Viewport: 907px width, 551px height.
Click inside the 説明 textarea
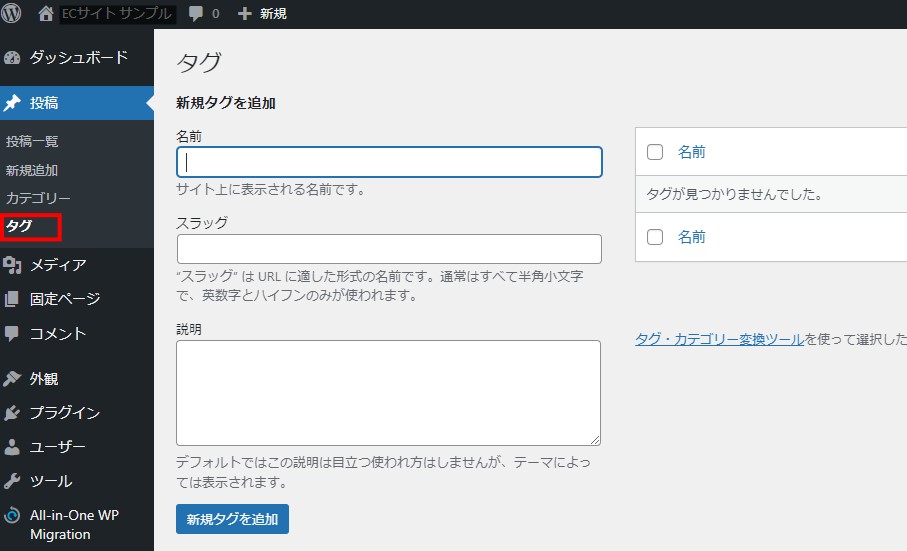pos(388,392)
